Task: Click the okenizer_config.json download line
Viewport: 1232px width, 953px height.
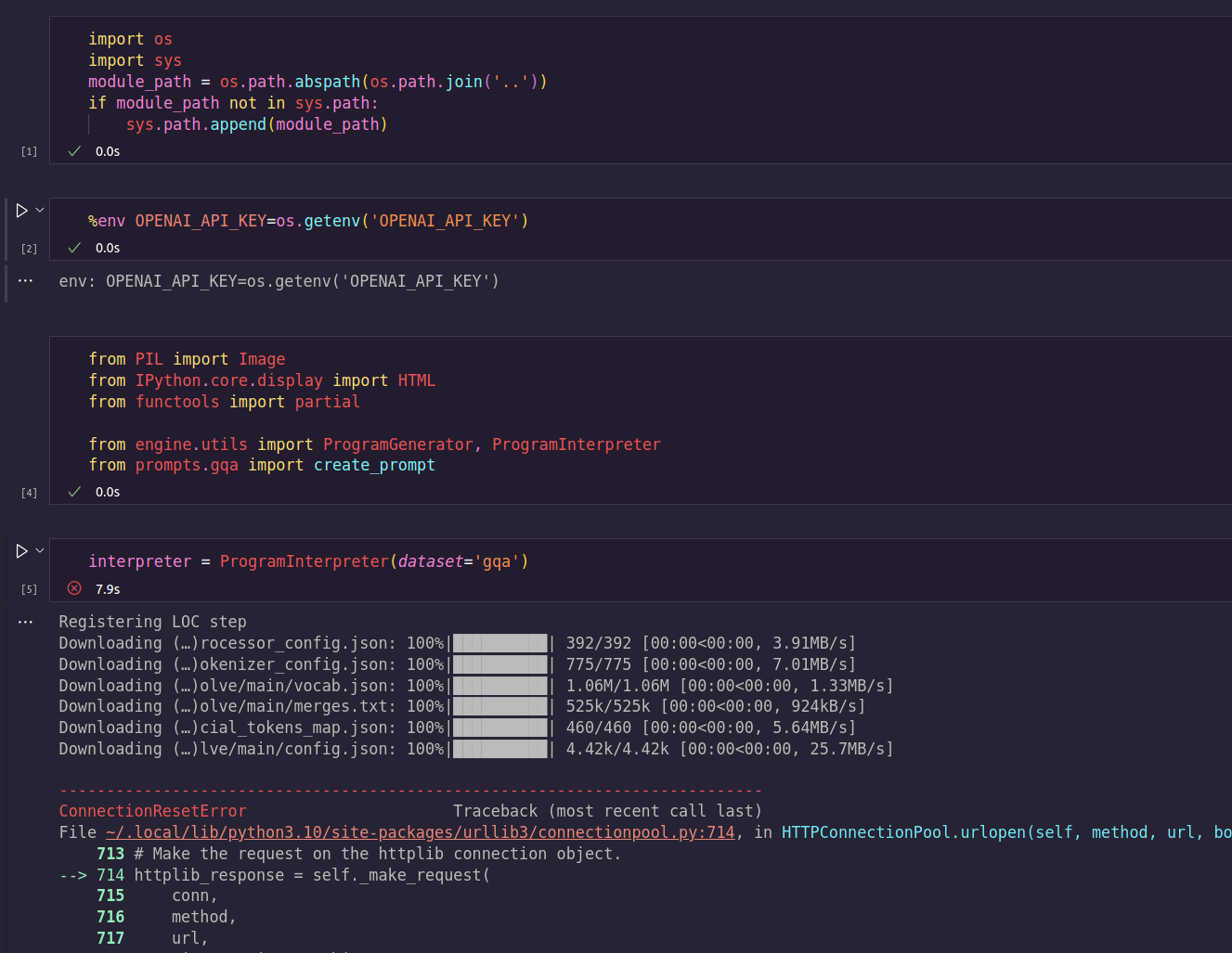Action: point(457,664)
